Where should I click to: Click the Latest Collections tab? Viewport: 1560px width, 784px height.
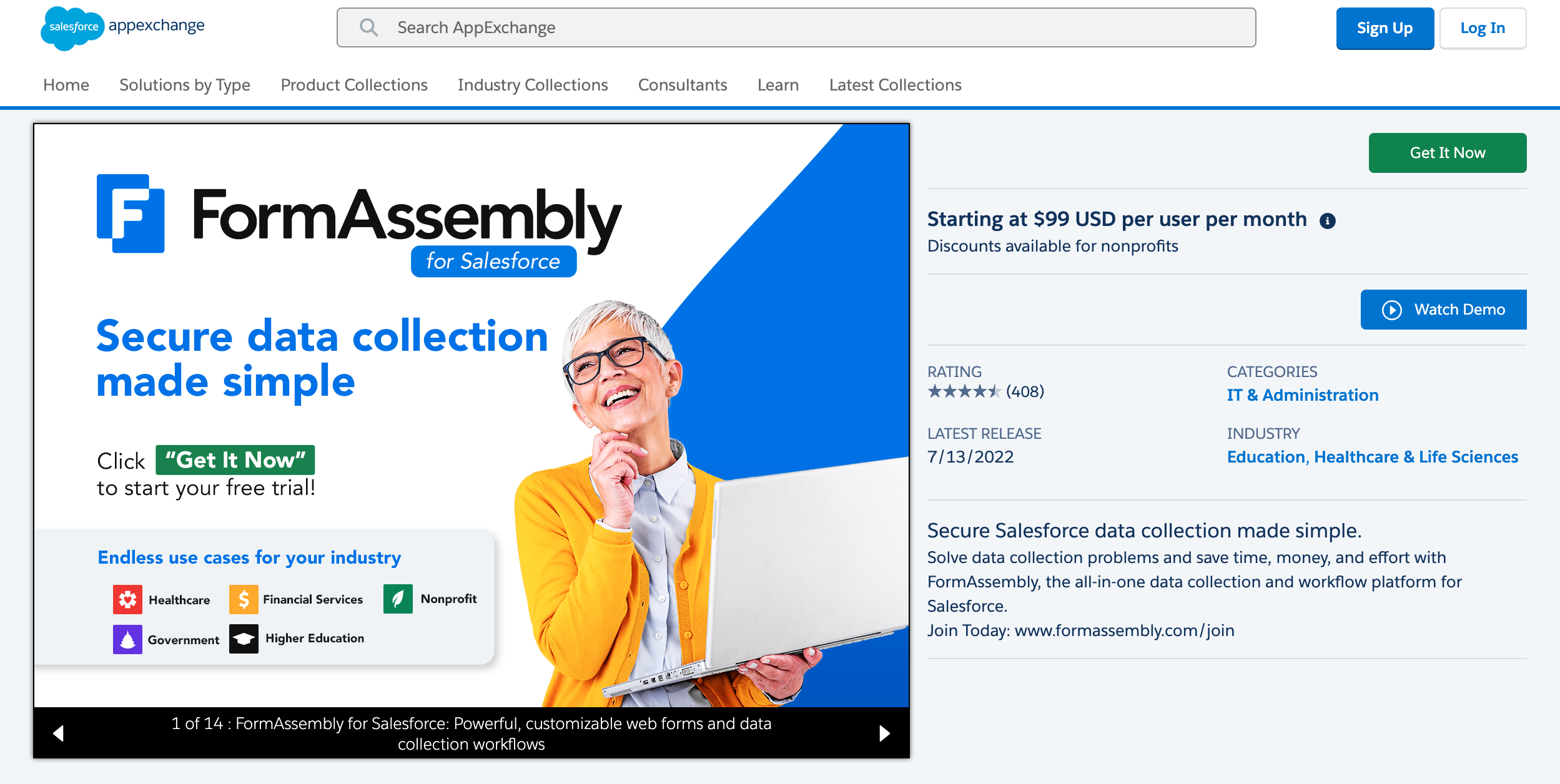[895, 85]
